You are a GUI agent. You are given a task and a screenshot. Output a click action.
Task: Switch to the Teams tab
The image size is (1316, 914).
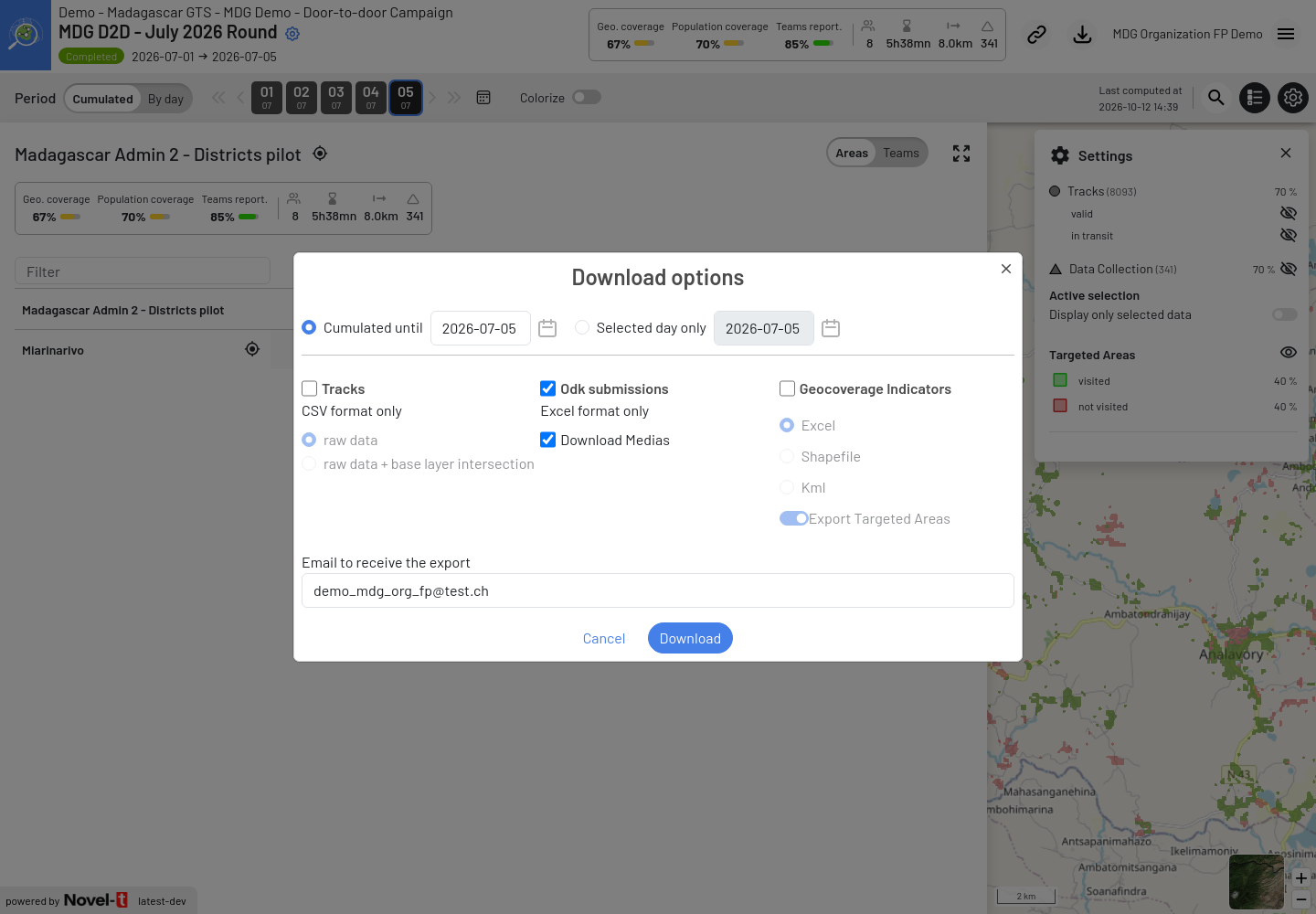(x=901, y=153)
